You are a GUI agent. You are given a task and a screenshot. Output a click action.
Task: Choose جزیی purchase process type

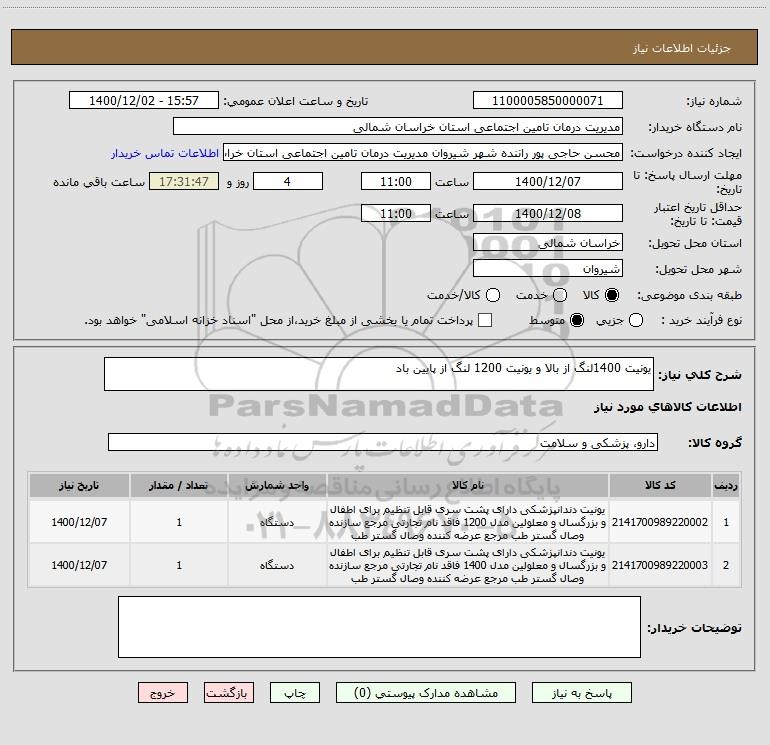click(635, 321)
